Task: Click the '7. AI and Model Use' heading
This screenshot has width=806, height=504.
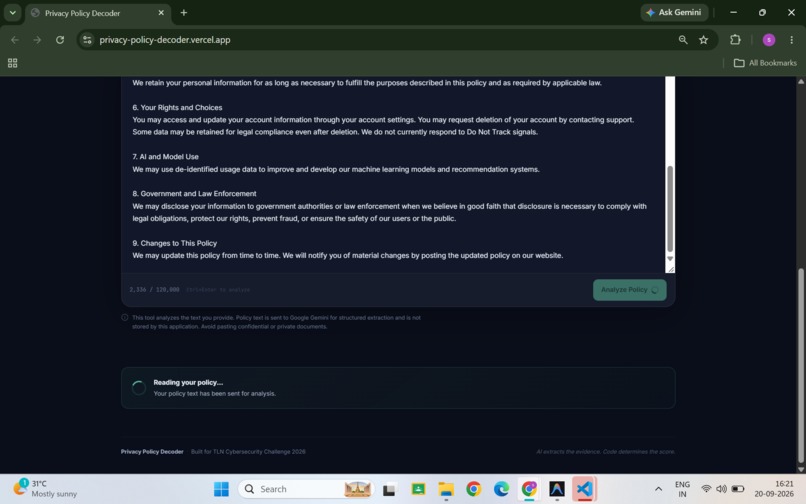Action: coord(166,156)
